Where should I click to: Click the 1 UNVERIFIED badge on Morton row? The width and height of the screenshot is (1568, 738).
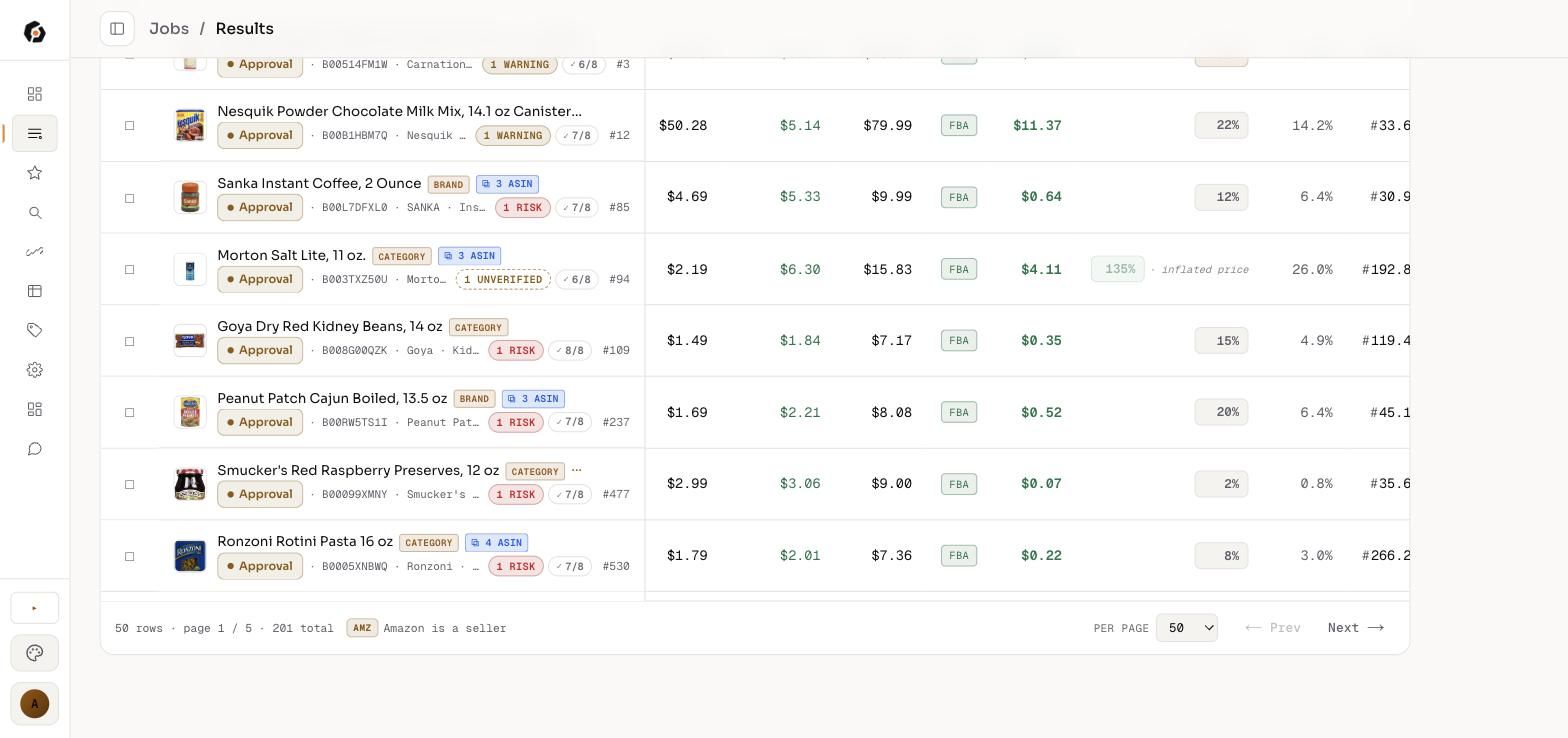[503, 279]
